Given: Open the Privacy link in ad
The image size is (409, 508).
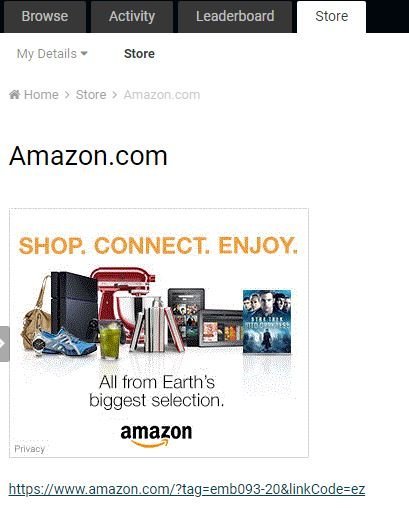Looking at the screenshot, I should tap(29, 449).
